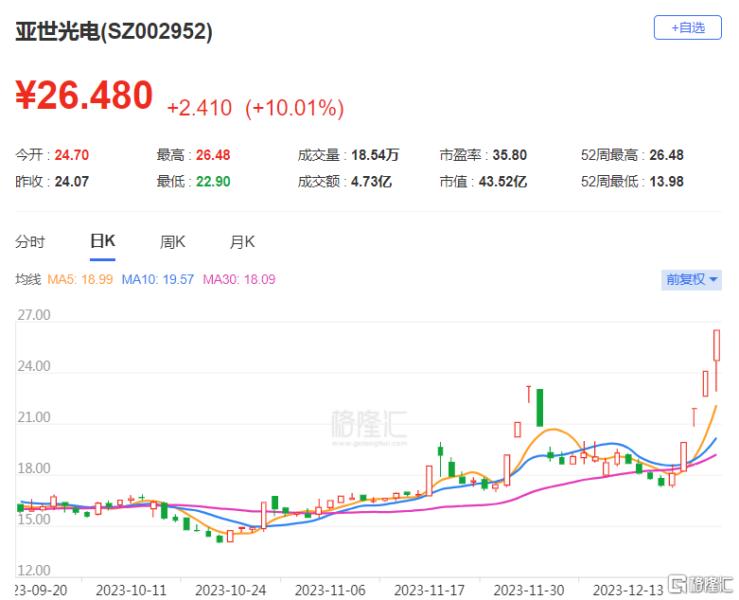
Task: Expand the 前复权 adjustment dropdown
Action: click(x=691, y=279)
